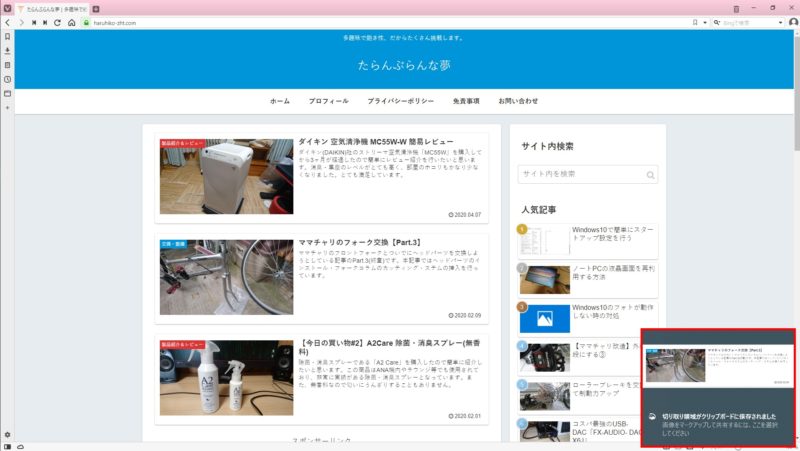Open the user profile avatar
800x451 pixels.
point(793,22)
